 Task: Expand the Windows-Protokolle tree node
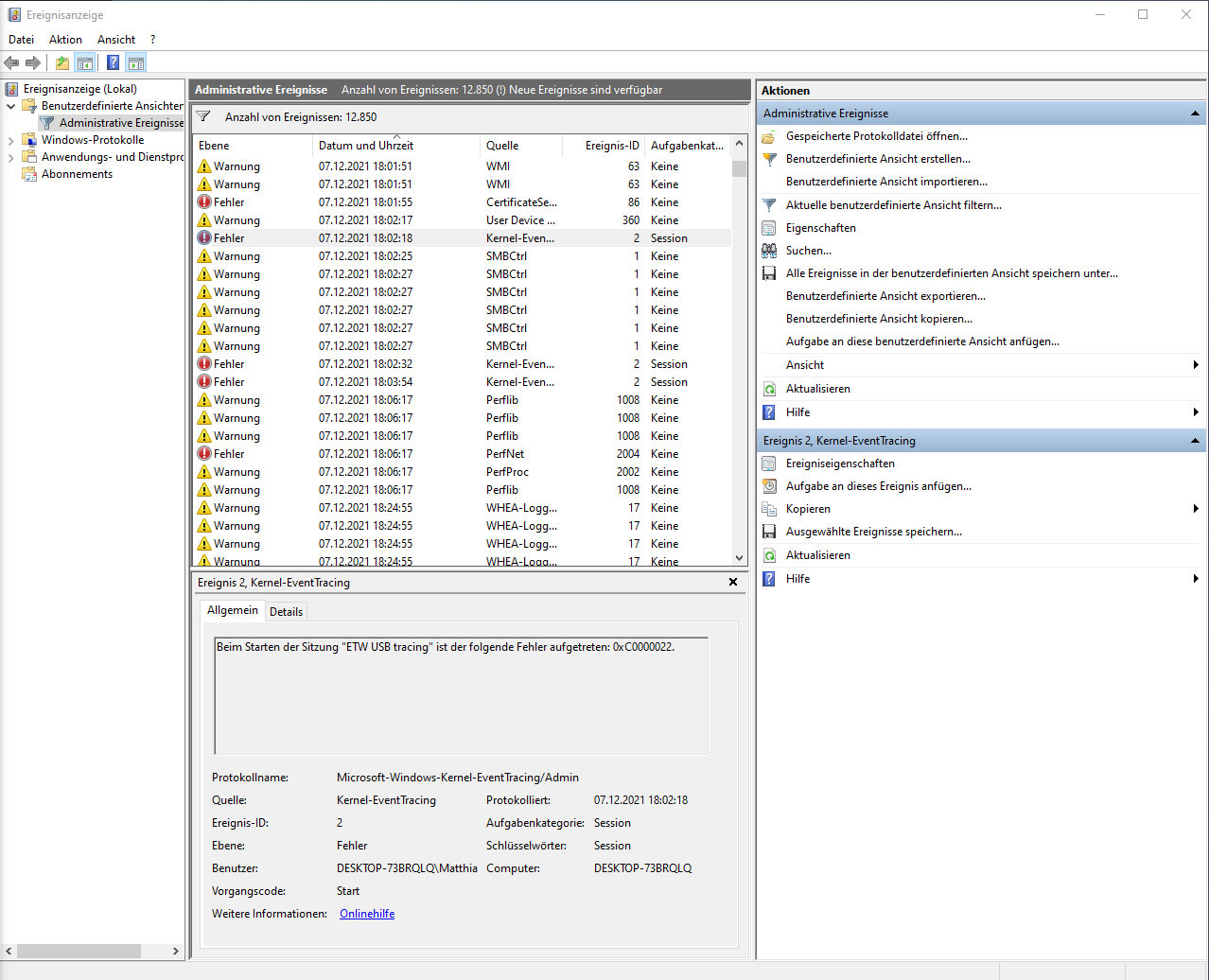coord(11,140)
